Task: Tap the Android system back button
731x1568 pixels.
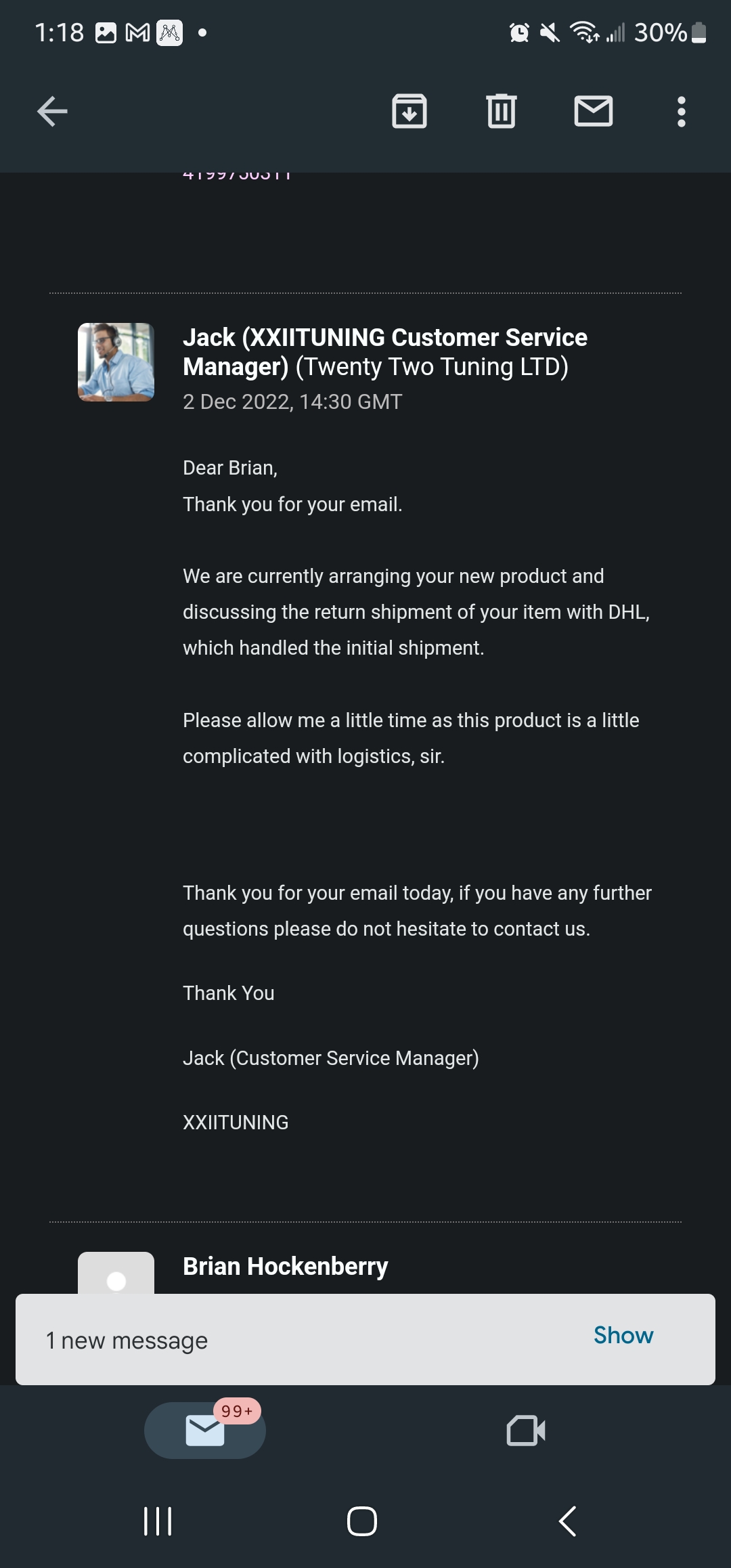Action: pyautogui.click(x=567, y=1521)
